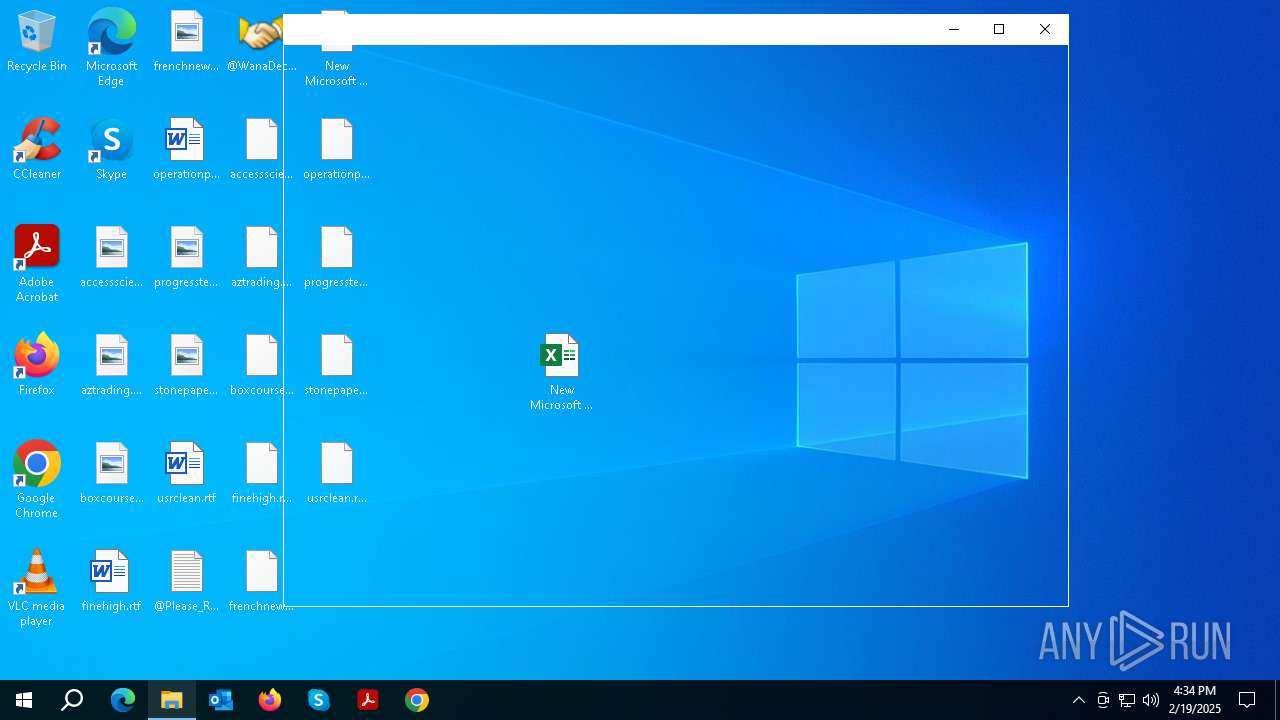Expand the hidden system tray icons chevron
This screenshot has height=720, width=1280.
(x=1079, y=700)
